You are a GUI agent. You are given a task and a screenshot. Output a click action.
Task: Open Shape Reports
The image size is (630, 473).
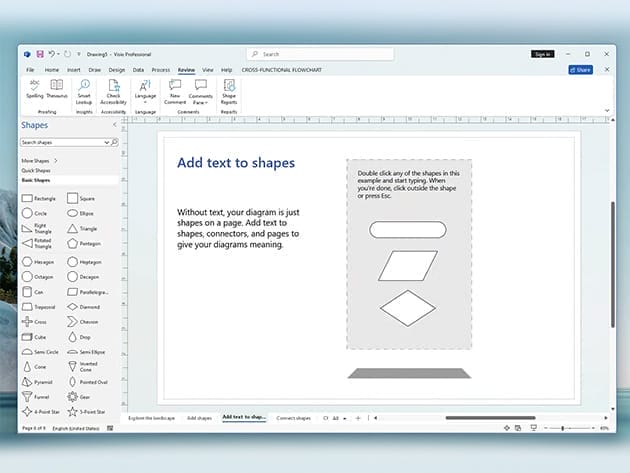coord(229,91)
